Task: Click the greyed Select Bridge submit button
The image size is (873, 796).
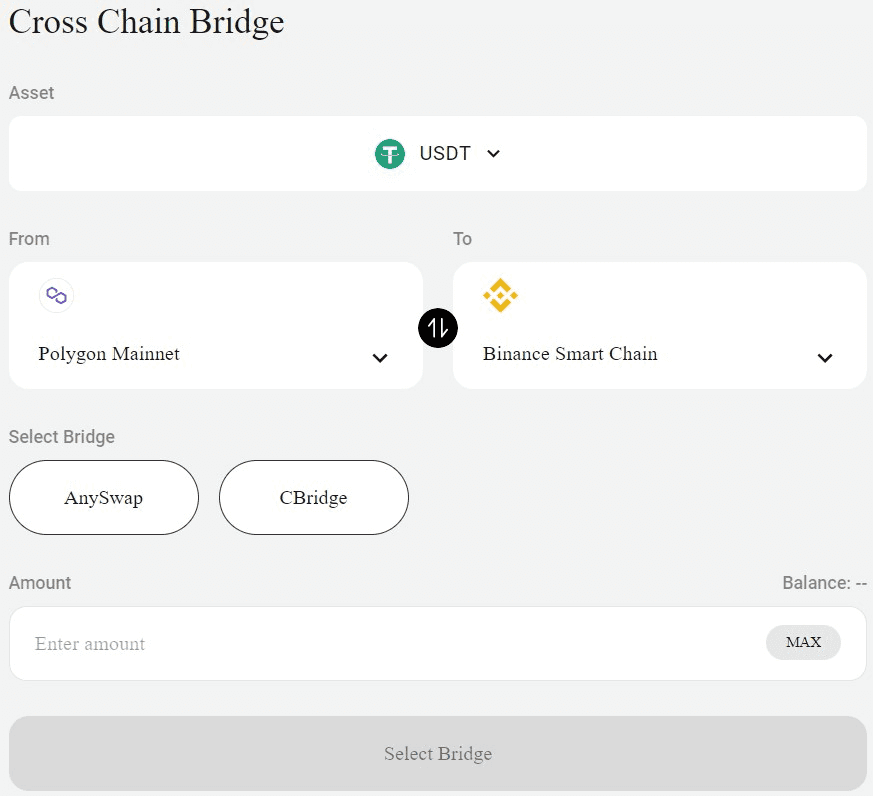Action: click(438, 754)
